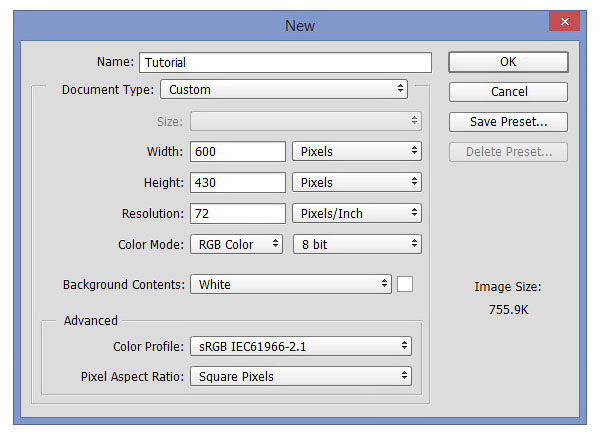
Task: Click the Width value field
Action: 238,152
